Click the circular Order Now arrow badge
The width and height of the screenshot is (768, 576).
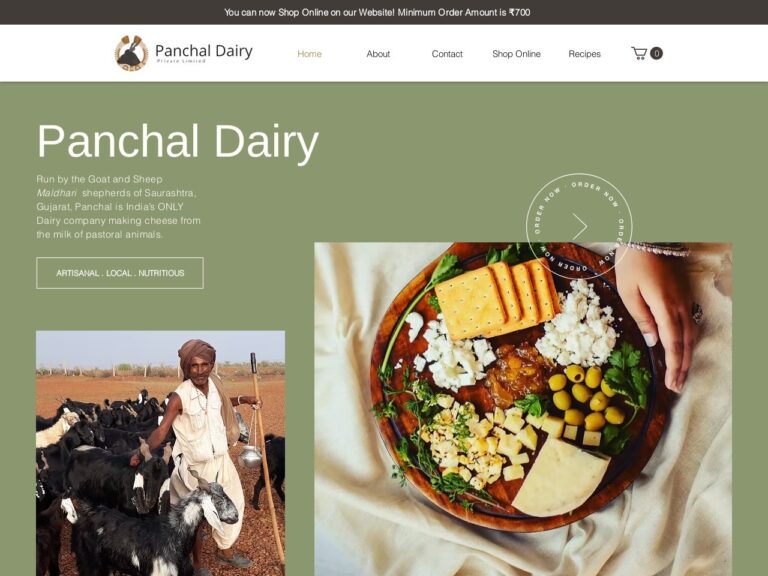[x=579, y=226]
